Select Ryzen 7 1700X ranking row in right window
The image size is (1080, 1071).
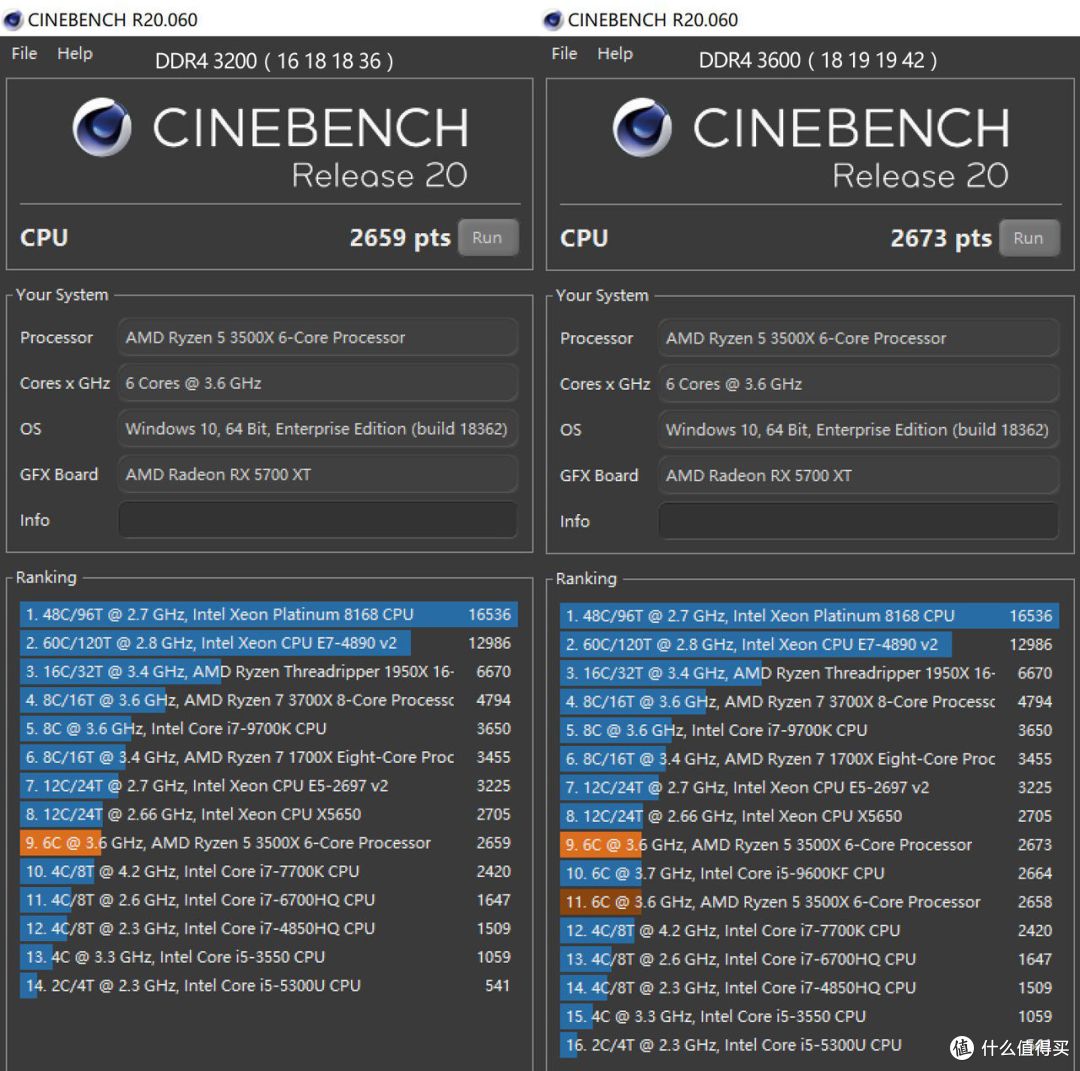(x=809, y=759)
